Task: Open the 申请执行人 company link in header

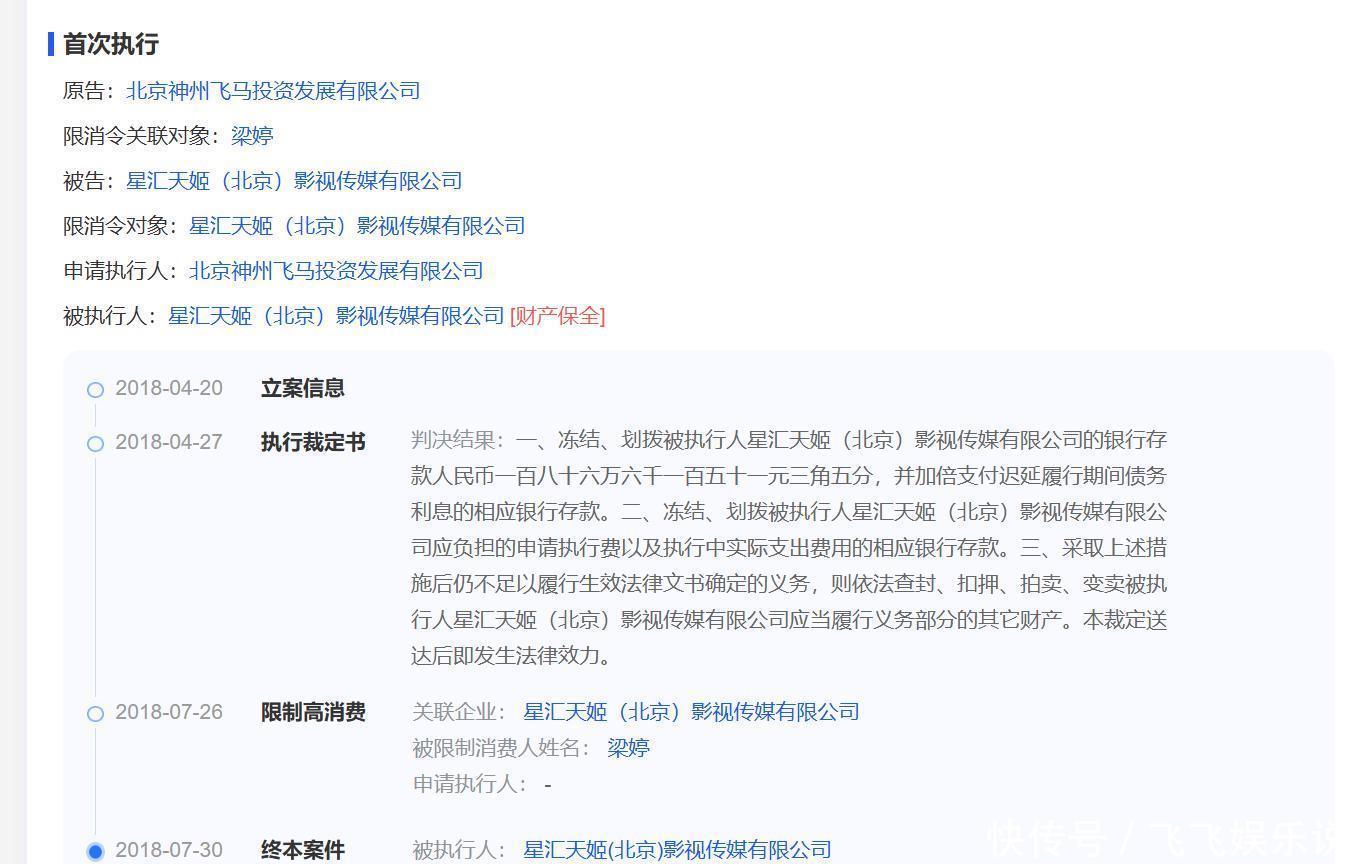Action: point(336,271)
